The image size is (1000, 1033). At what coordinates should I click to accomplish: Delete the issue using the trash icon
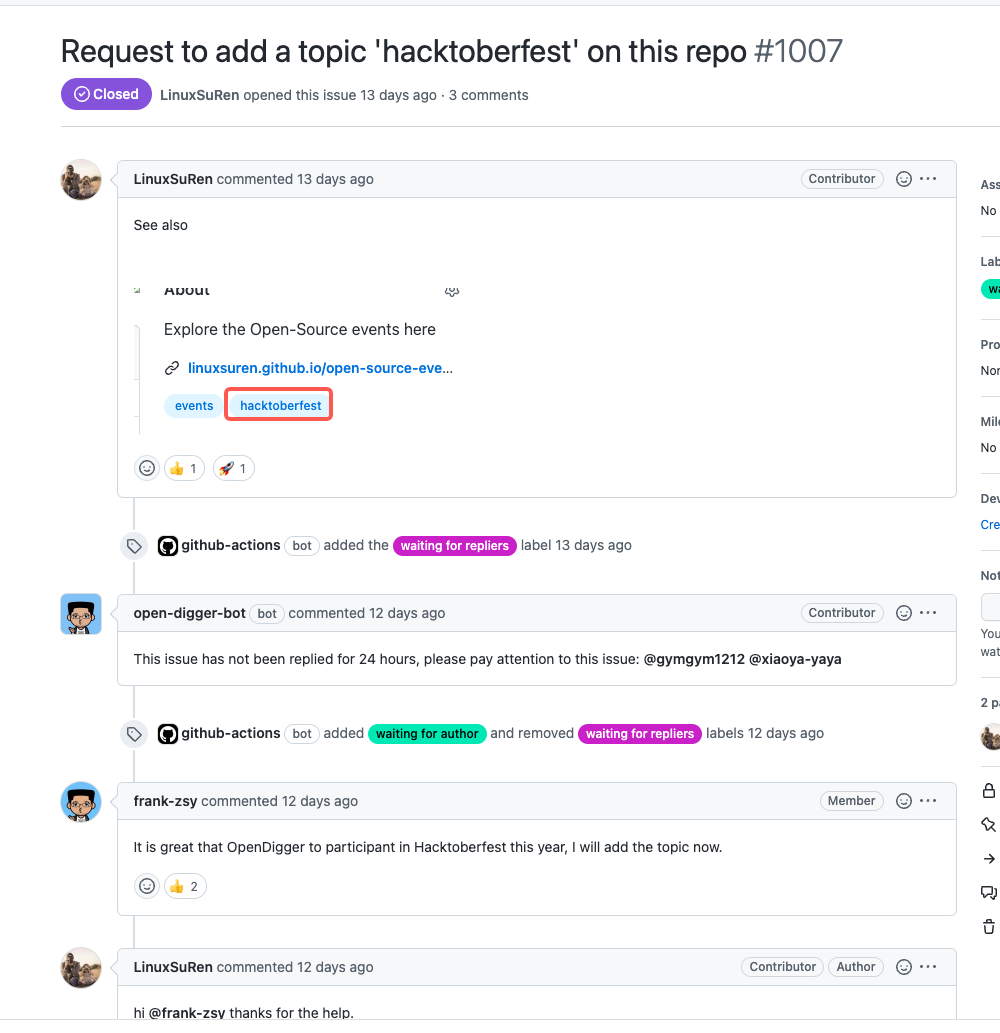point(988,926)
